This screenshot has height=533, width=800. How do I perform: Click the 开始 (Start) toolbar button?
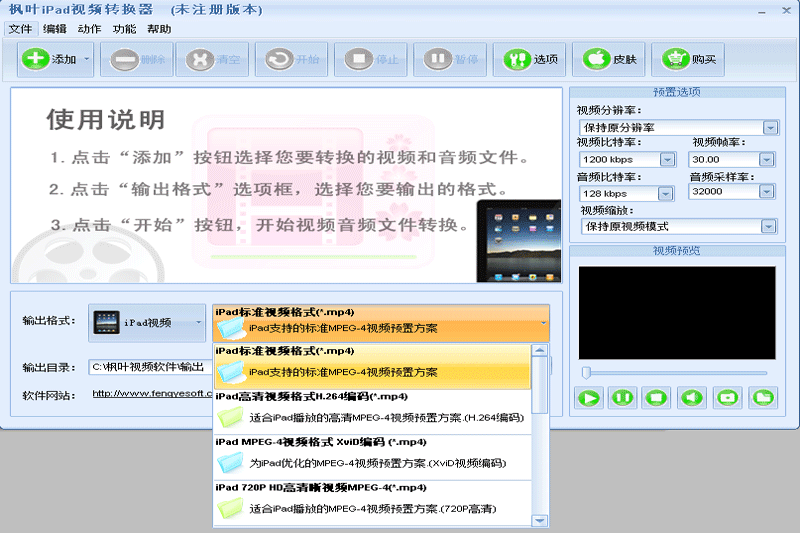(x=291, y=59)
